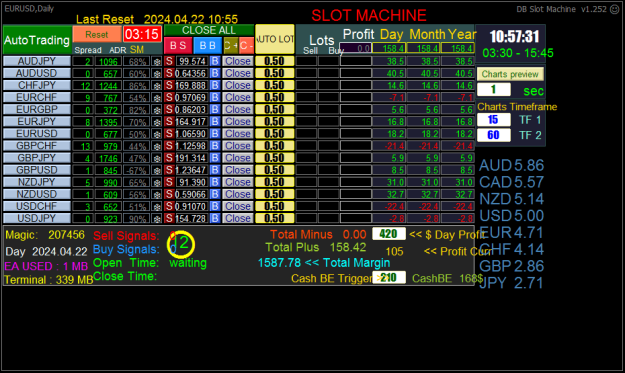Viewport: 625px width, 373px height.
Task: Click the olive C + button
Action: pyautogui.click(x=231, y=45)
